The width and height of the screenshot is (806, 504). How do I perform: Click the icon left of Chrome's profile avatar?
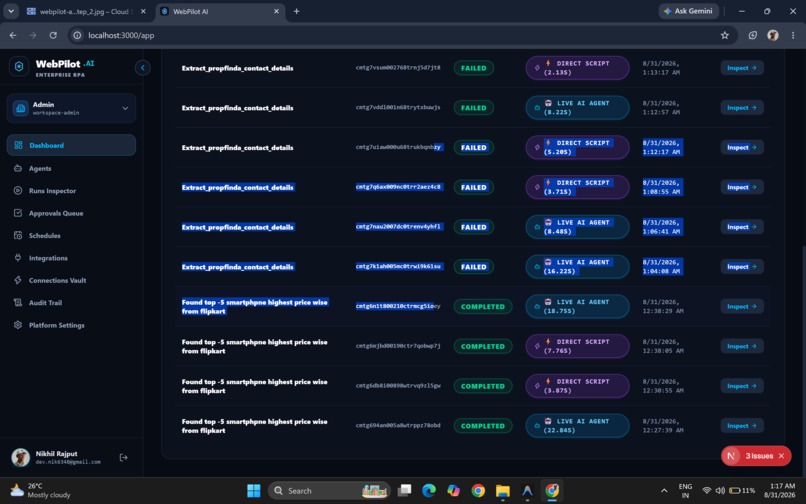(753, 35)
